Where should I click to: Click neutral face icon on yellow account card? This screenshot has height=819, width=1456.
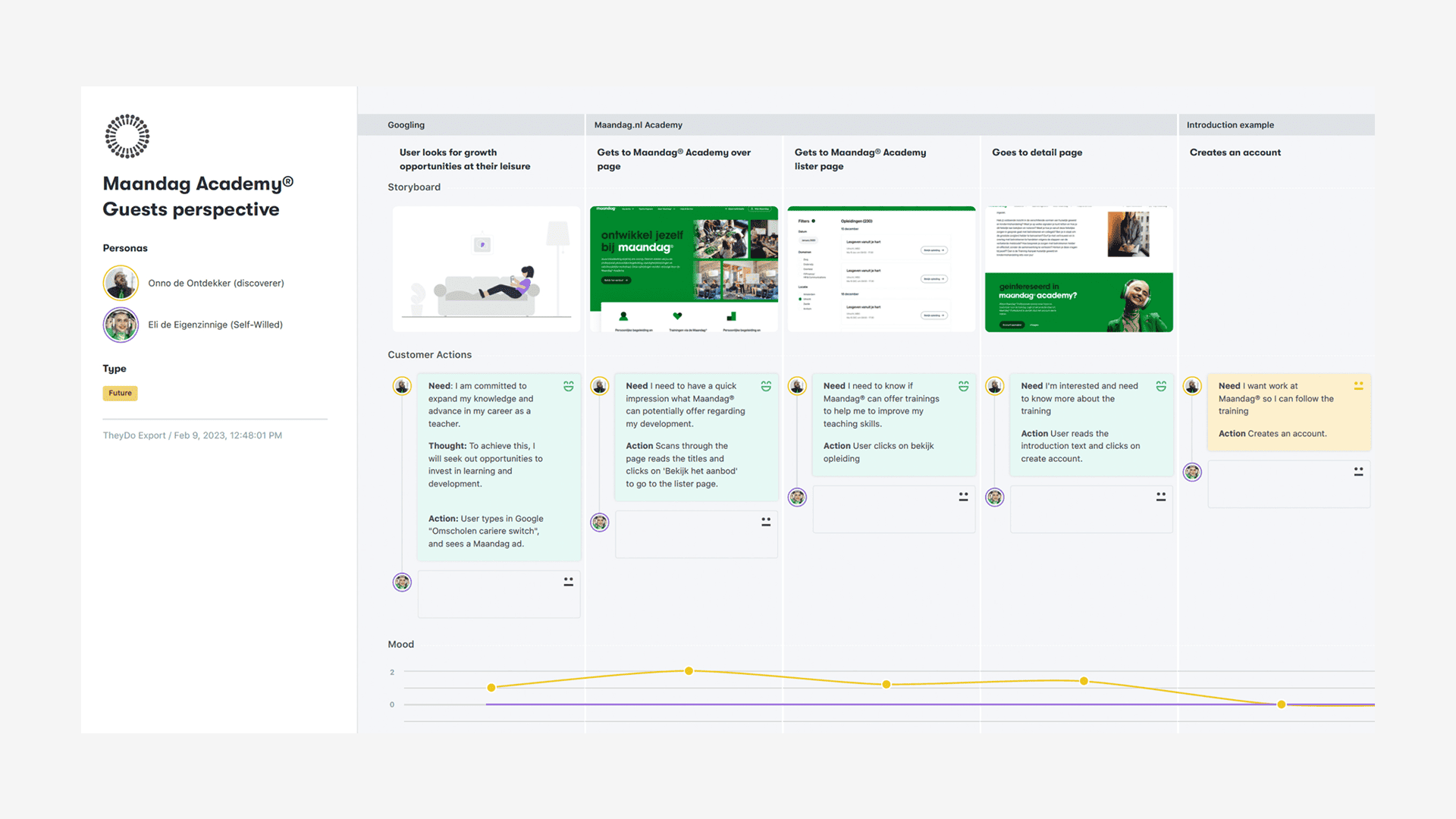(1358, 386)
